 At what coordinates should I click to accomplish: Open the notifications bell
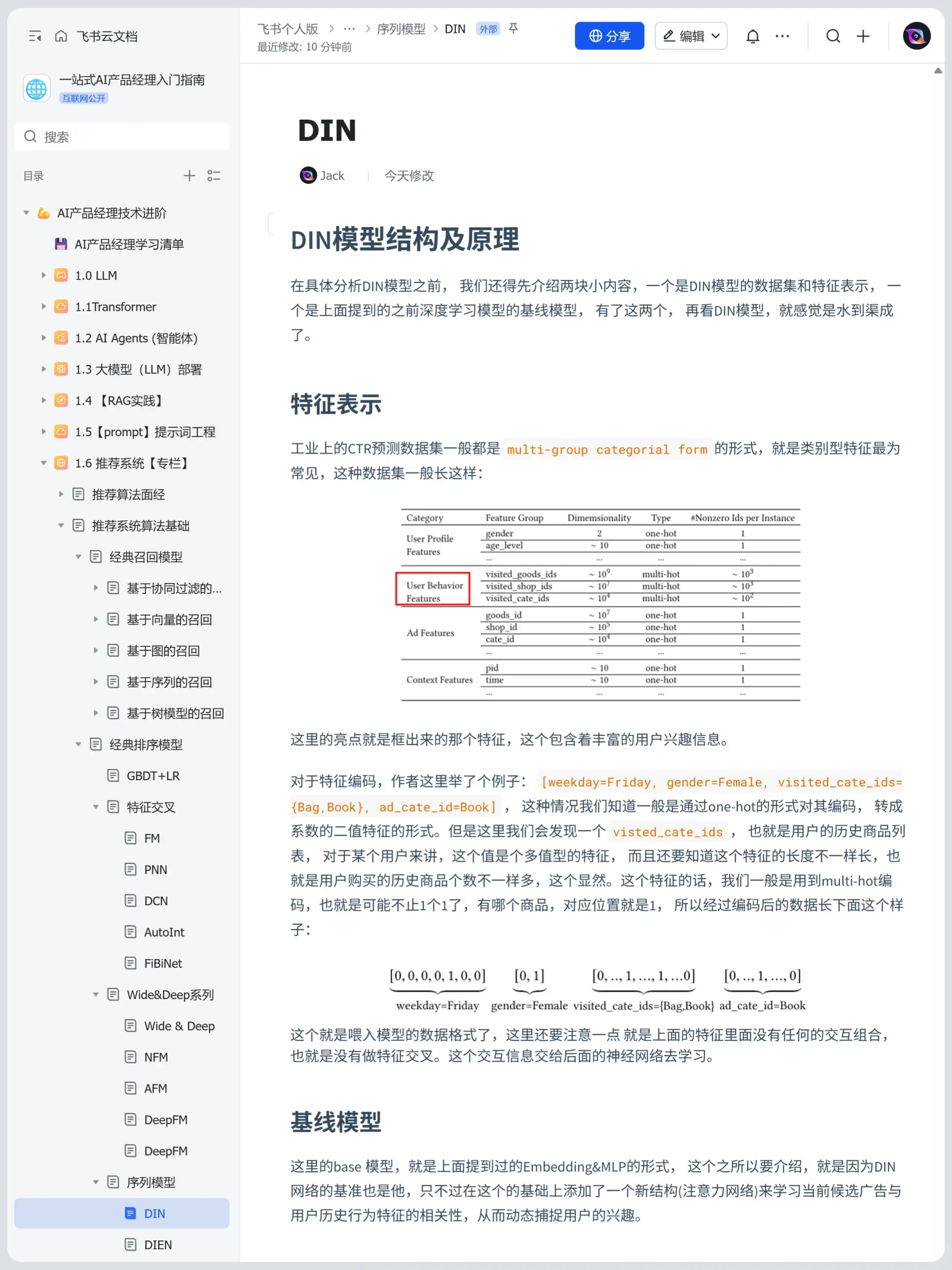click(x=752, y=36)
